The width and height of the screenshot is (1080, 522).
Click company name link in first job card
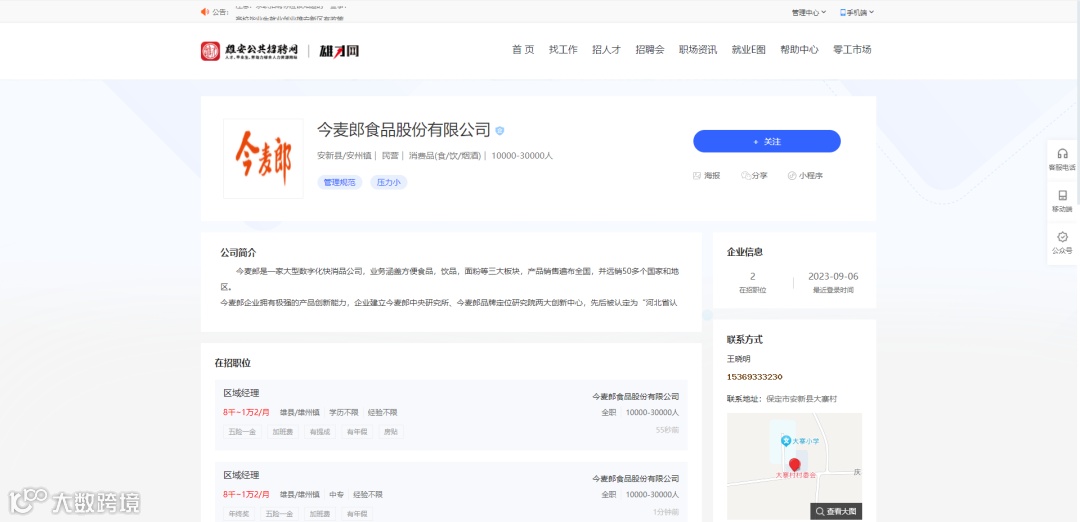[636, 397]
